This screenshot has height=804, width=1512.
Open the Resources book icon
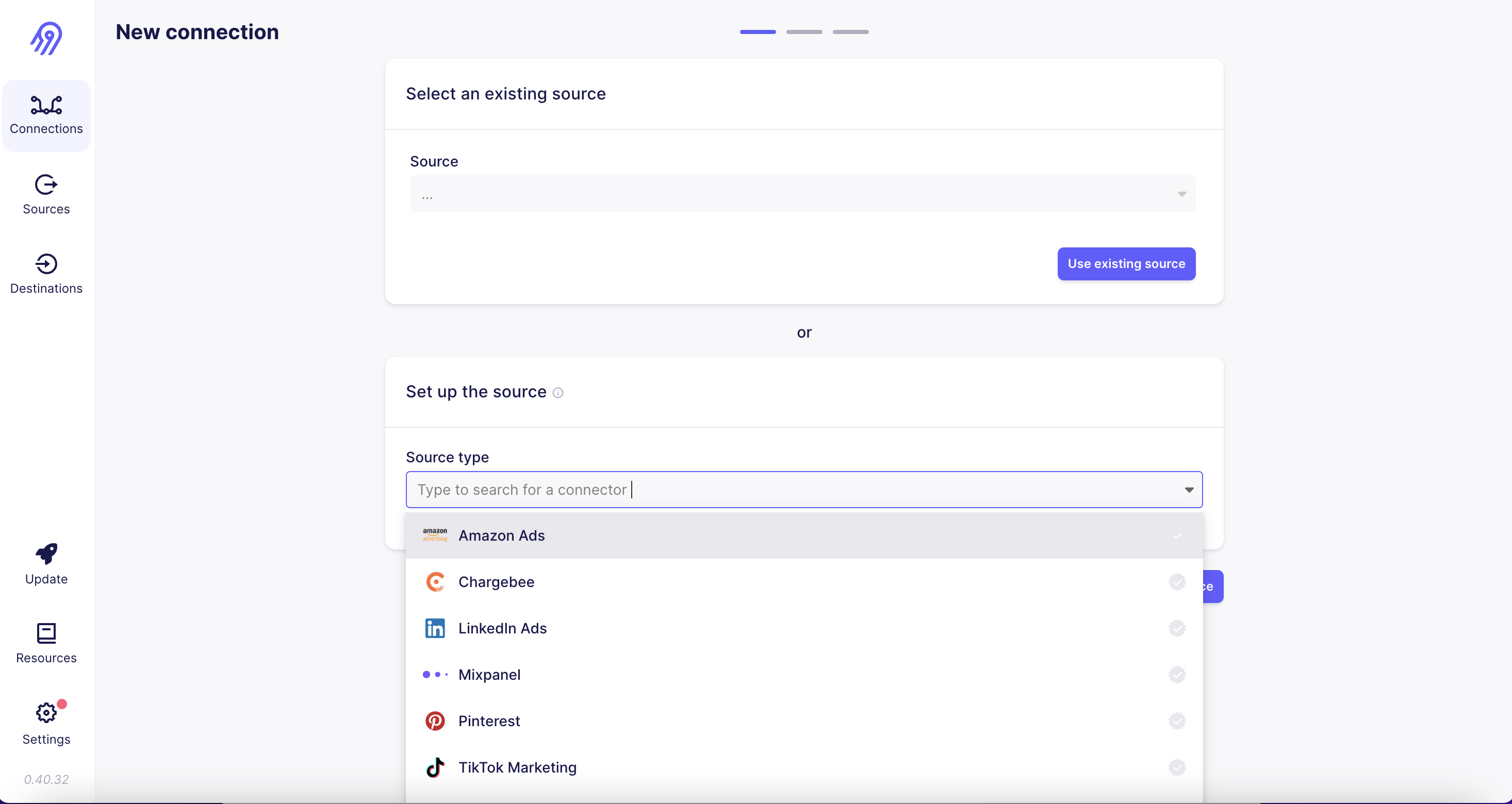click(46, 633)
